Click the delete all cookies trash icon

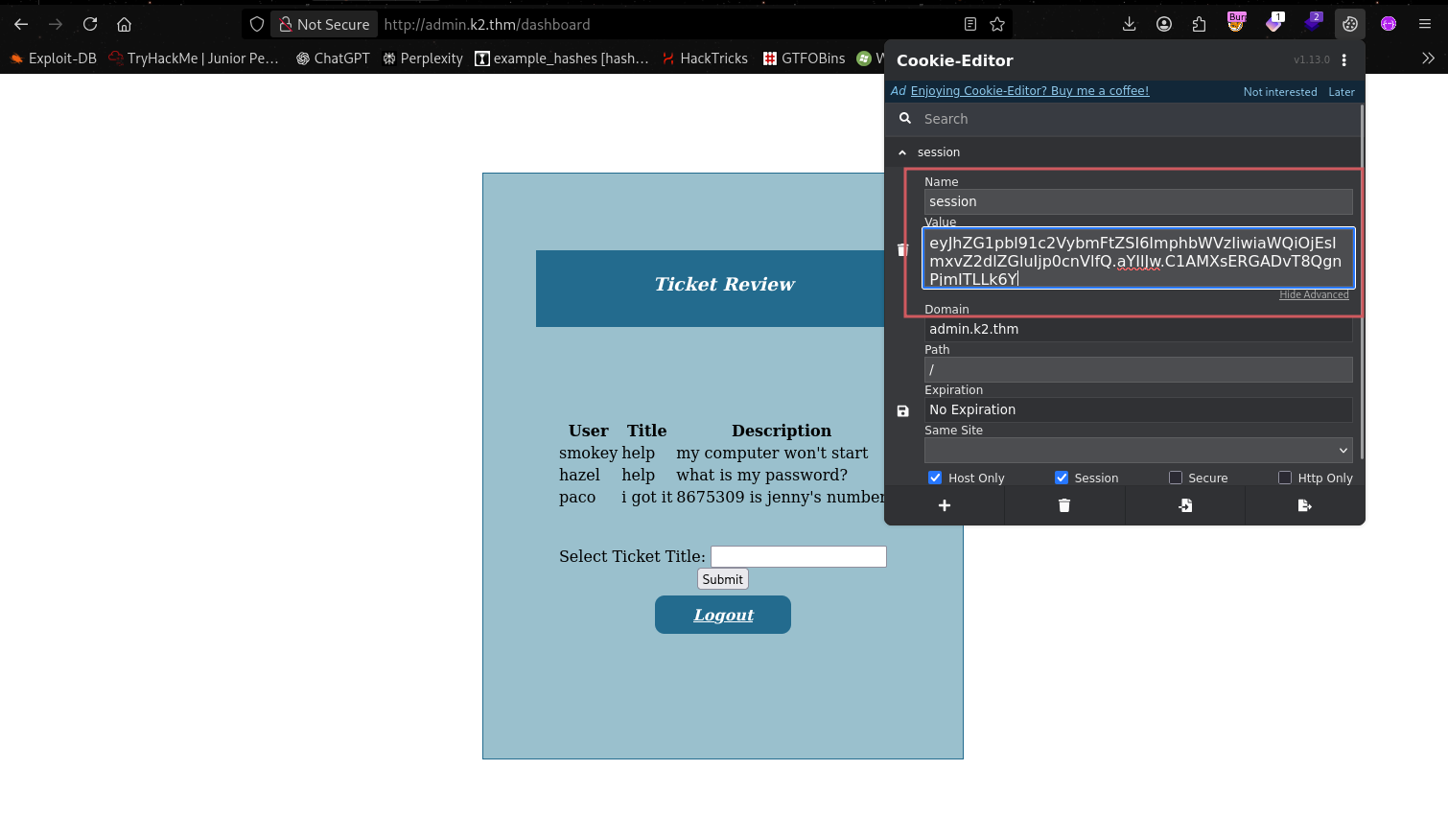(x=1063, y=505)
